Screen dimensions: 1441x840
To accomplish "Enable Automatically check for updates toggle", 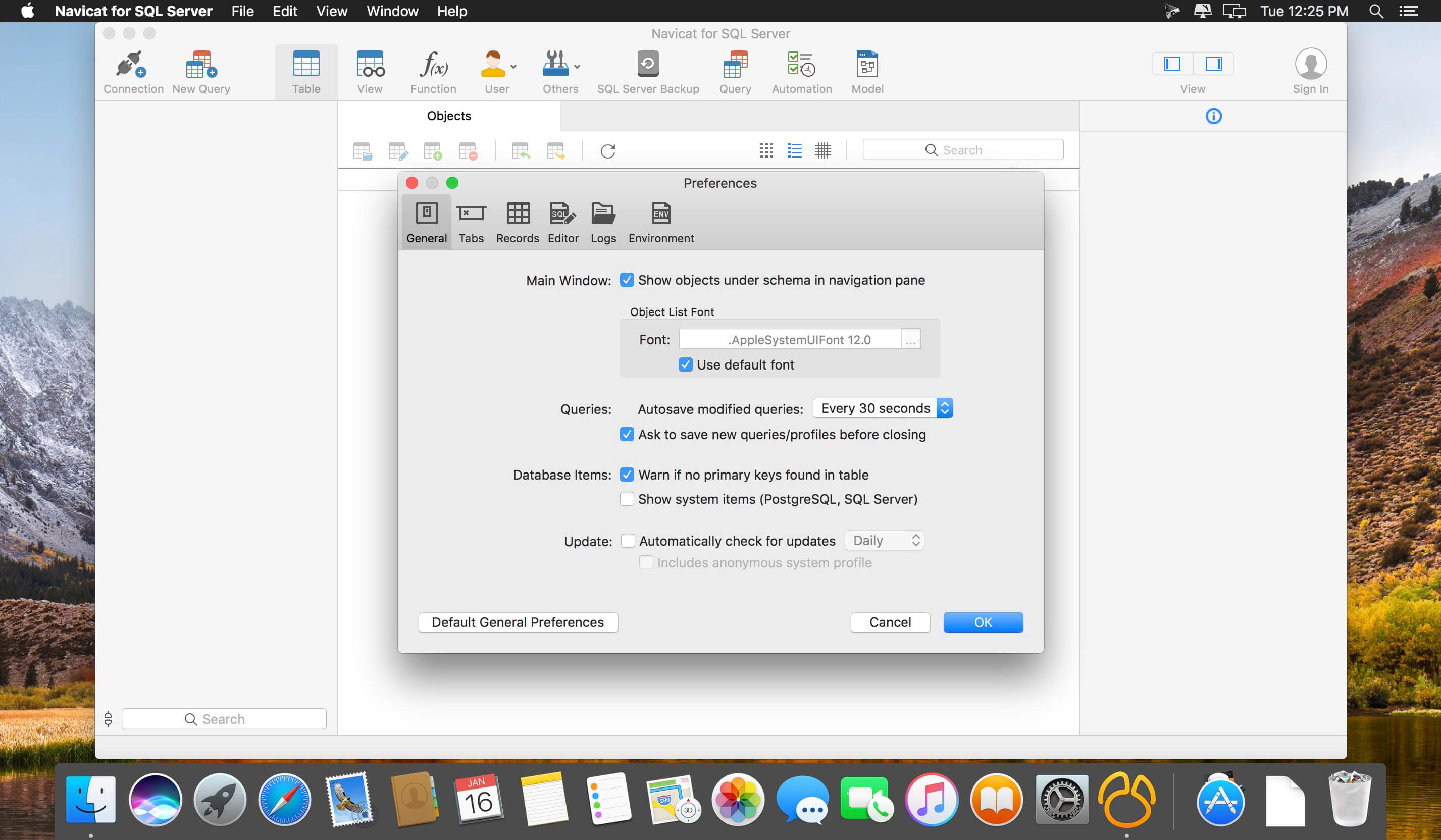I will [x=627, y=540].
